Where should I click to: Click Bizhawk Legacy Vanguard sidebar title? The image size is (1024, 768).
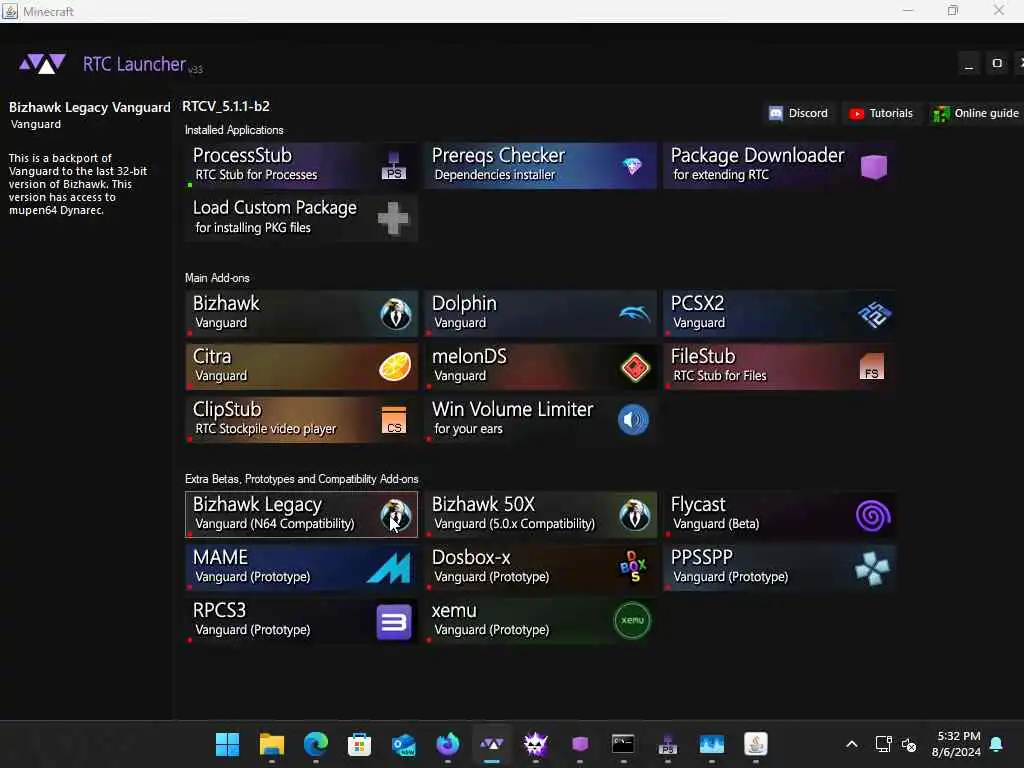click(89, 107)
